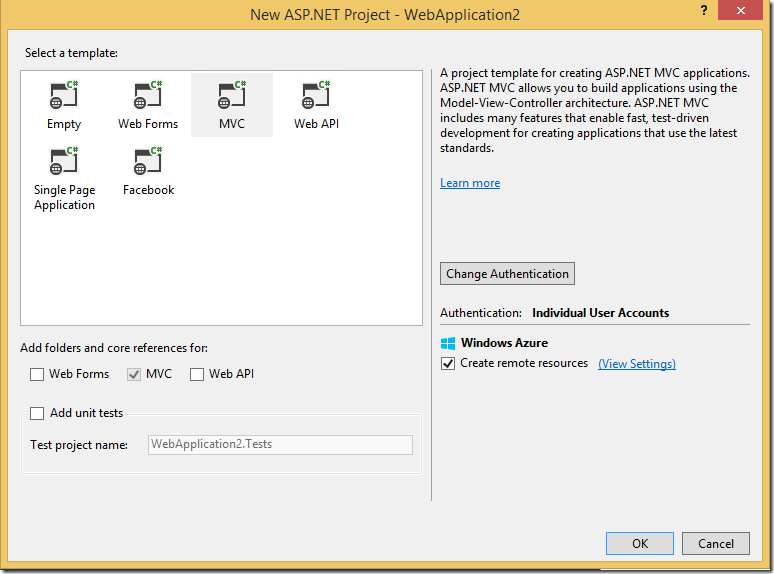Screen dimensions: 774x574
Task: Pick the Web API template icon
Action: point(316,95)
